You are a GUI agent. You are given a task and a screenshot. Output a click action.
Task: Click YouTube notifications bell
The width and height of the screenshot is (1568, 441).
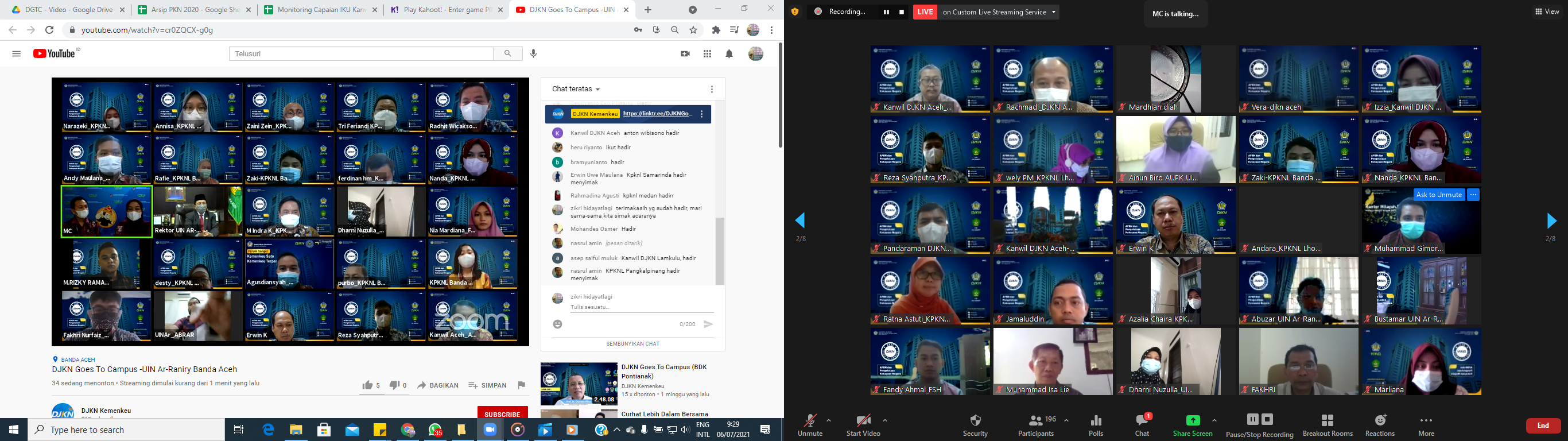729,53
